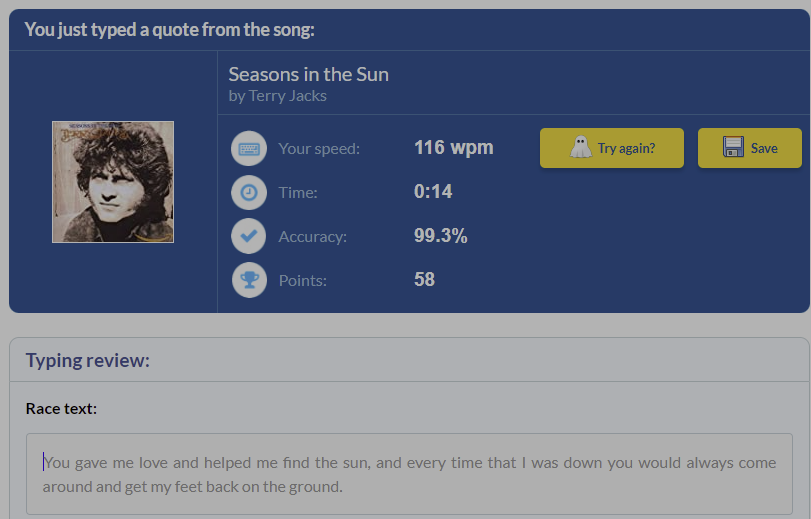Click the 'You just typed a quote' header
811x519 pixels.
[170, 29]
